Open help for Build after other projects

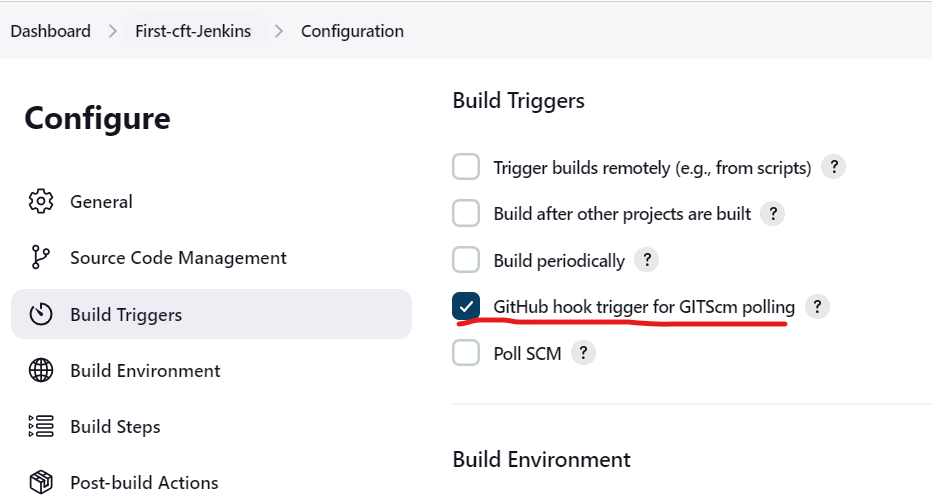point(773,213)
